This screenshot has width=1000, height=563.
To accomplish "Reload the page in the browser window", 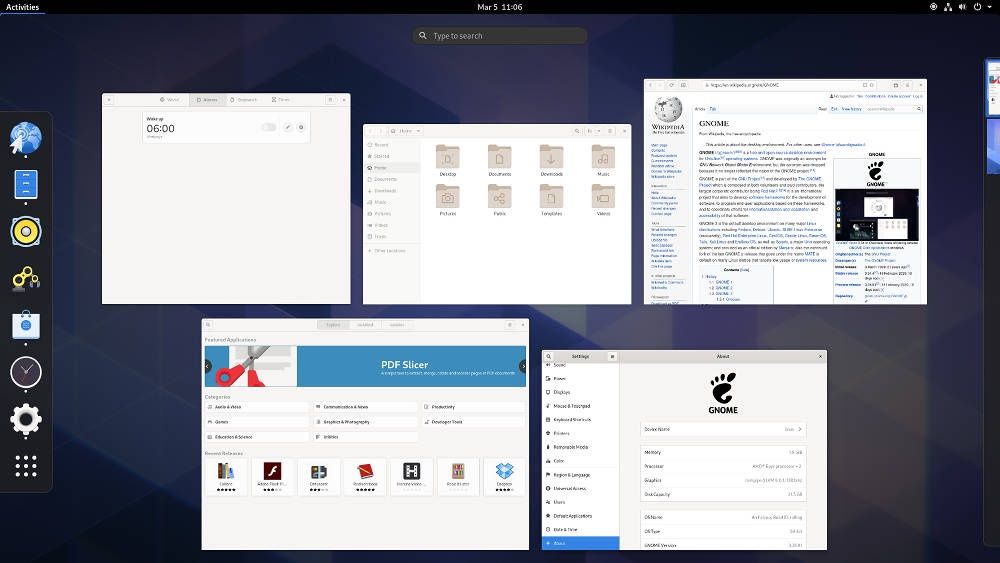I will pos(672,85).
